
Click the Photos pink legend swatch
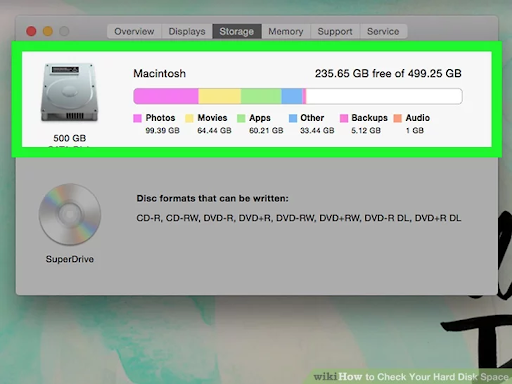pyautogui.click(x=137, y=118)
